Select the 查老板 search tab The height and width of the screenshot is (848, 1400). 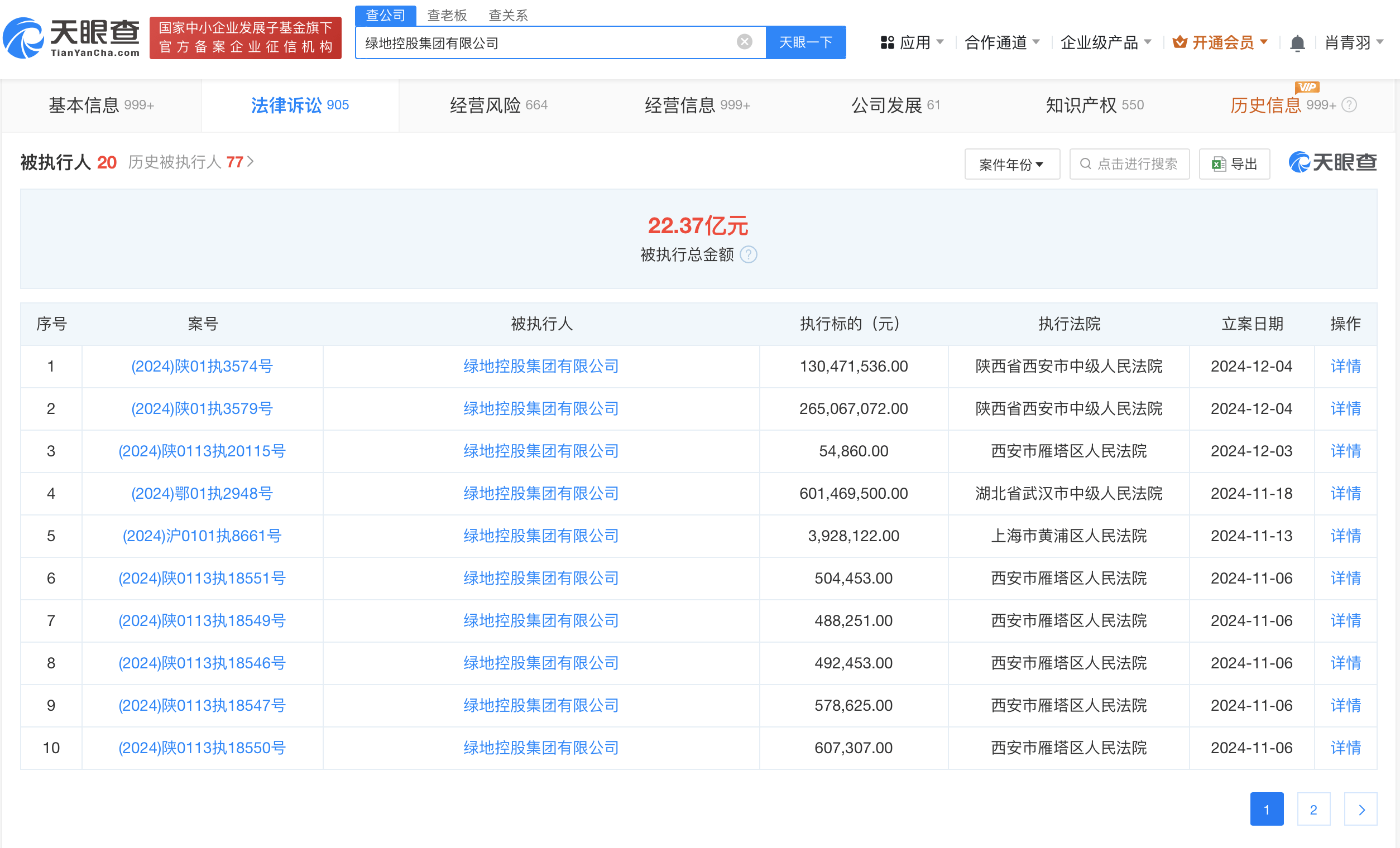447,15
